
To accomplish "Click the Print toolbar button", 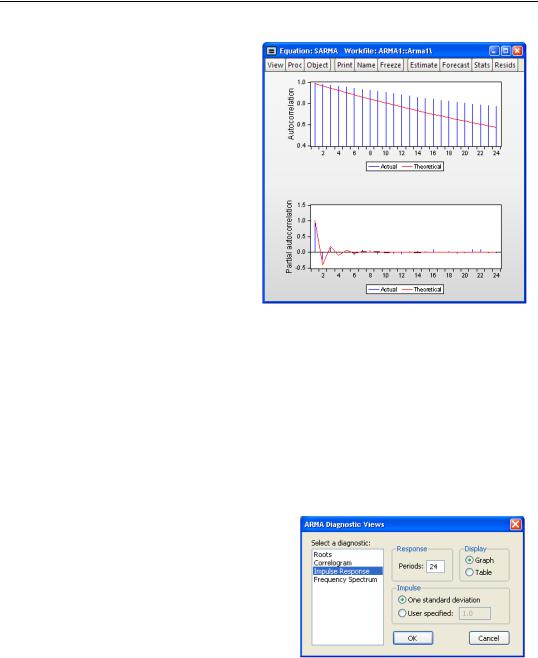I will click(345, 65).
